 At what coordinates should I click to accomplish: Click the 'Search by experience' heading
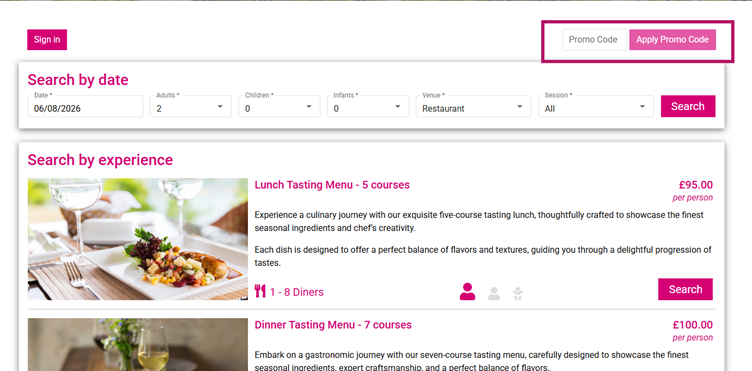[100, 160]
